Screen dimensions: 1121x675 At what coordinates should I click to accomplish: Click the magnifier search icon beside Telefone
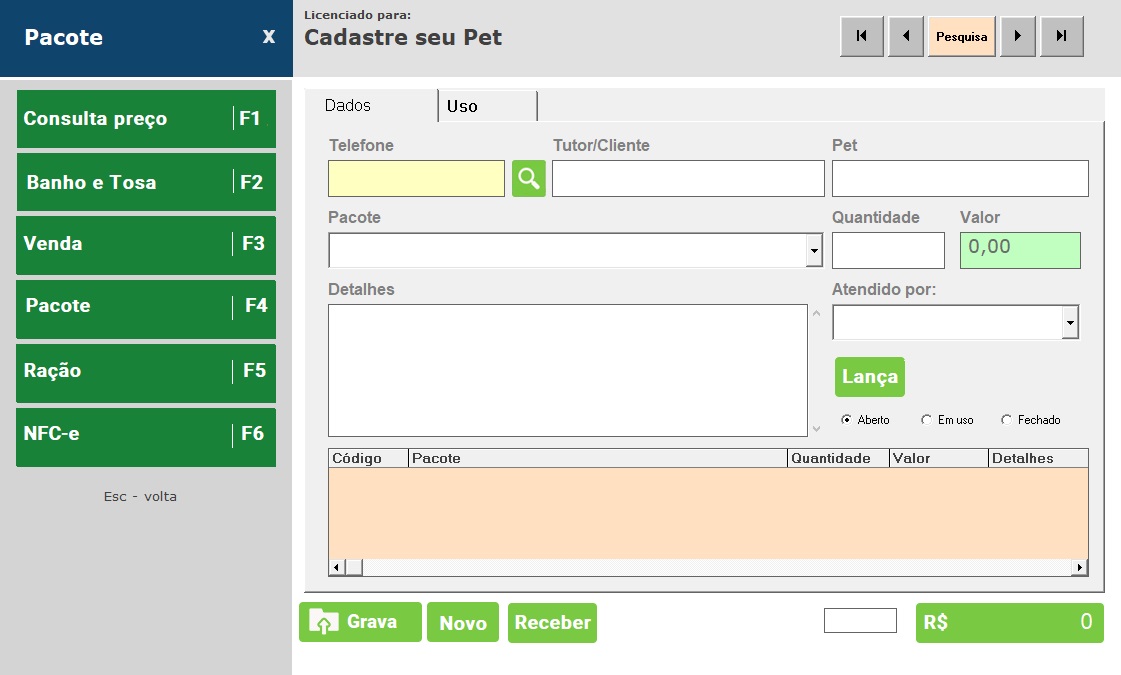point(529,179)
